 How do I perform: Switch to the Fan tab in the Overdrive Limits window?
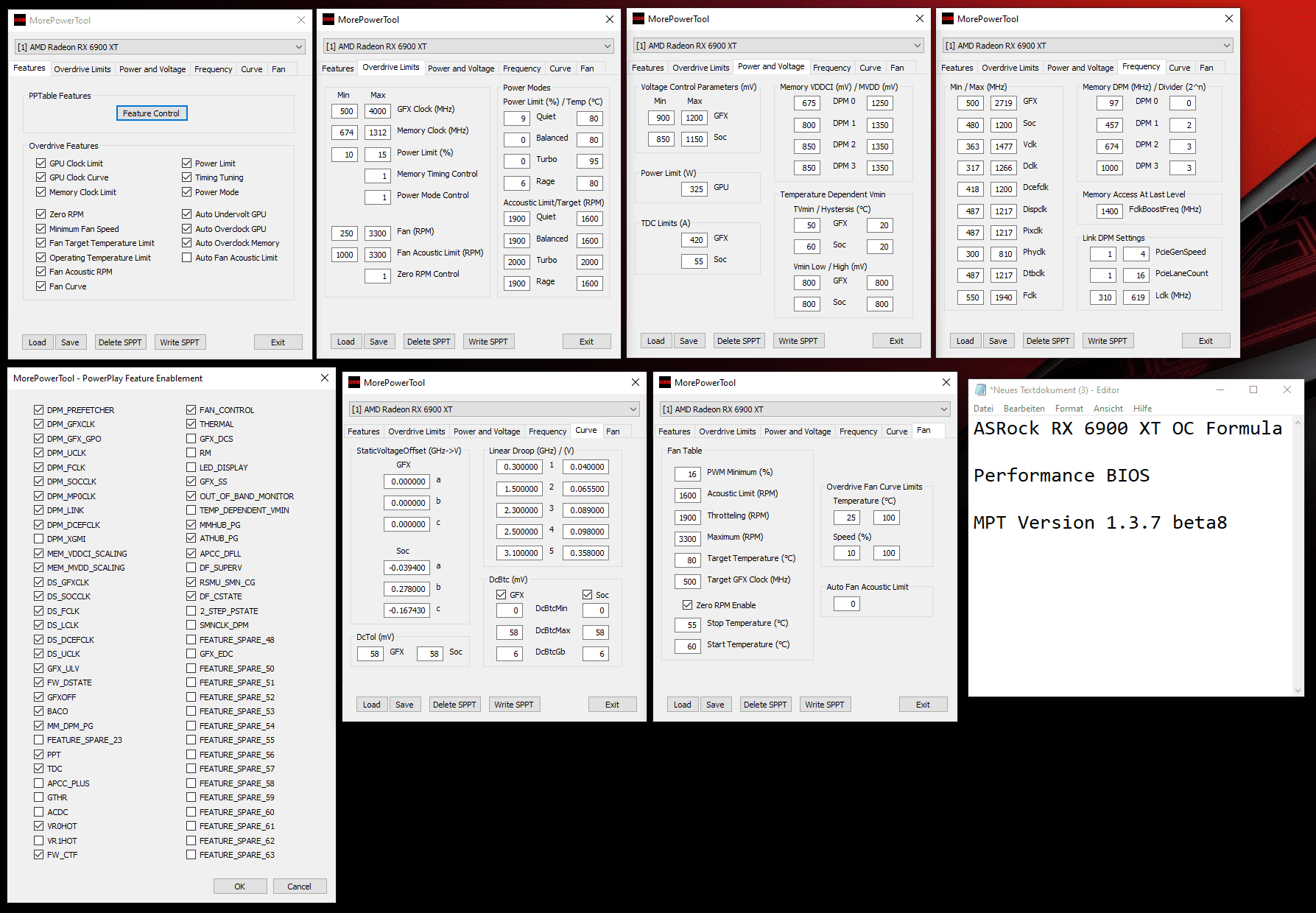click(587, 68)
